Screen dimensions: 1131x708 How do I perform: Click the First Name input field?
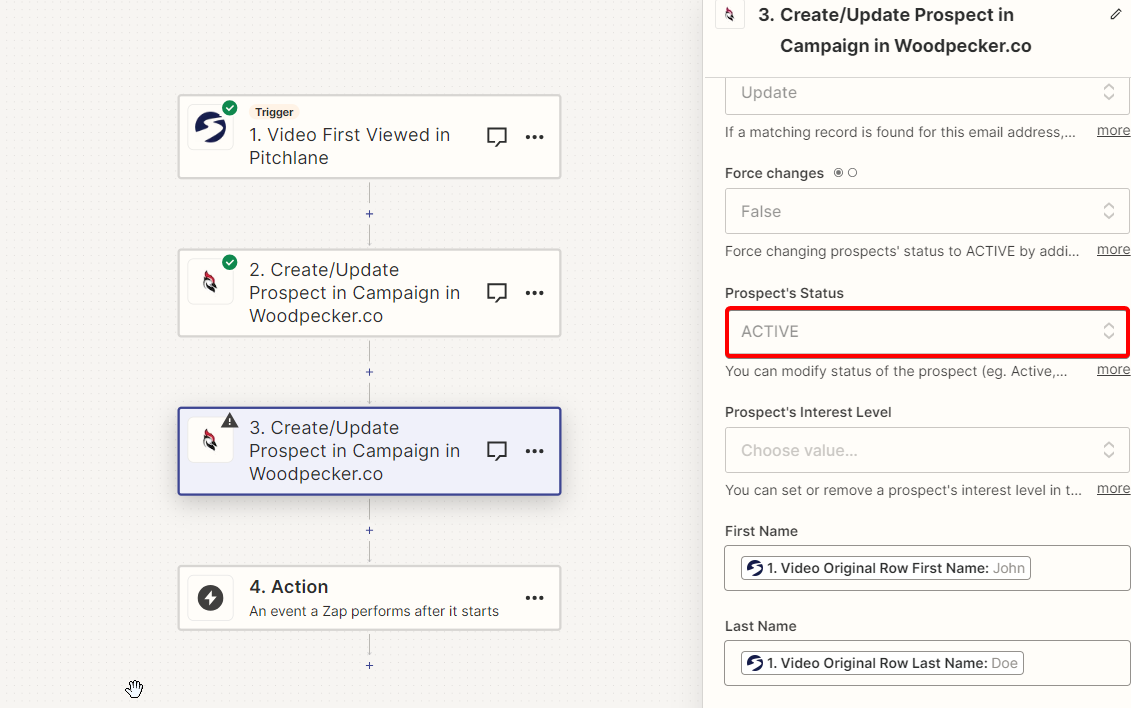pos(927,568)
